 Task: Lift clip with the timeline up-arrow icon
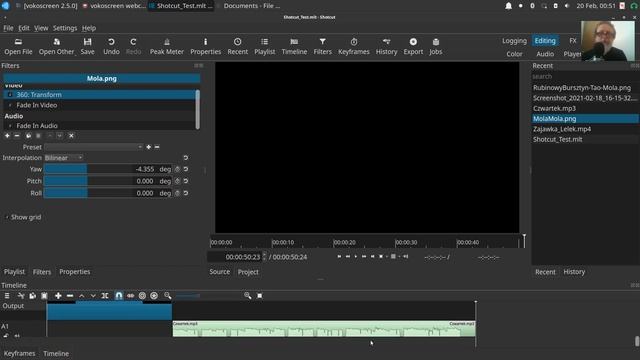click(x=82, y=296)
